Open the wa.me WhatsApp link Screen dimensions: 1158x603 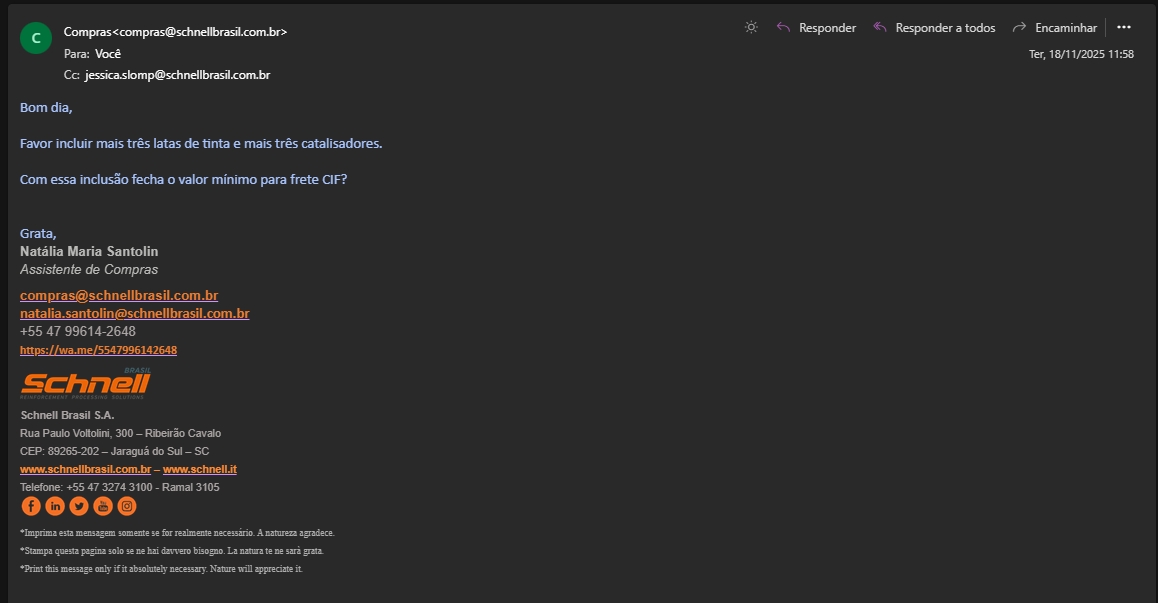(98, 350)
